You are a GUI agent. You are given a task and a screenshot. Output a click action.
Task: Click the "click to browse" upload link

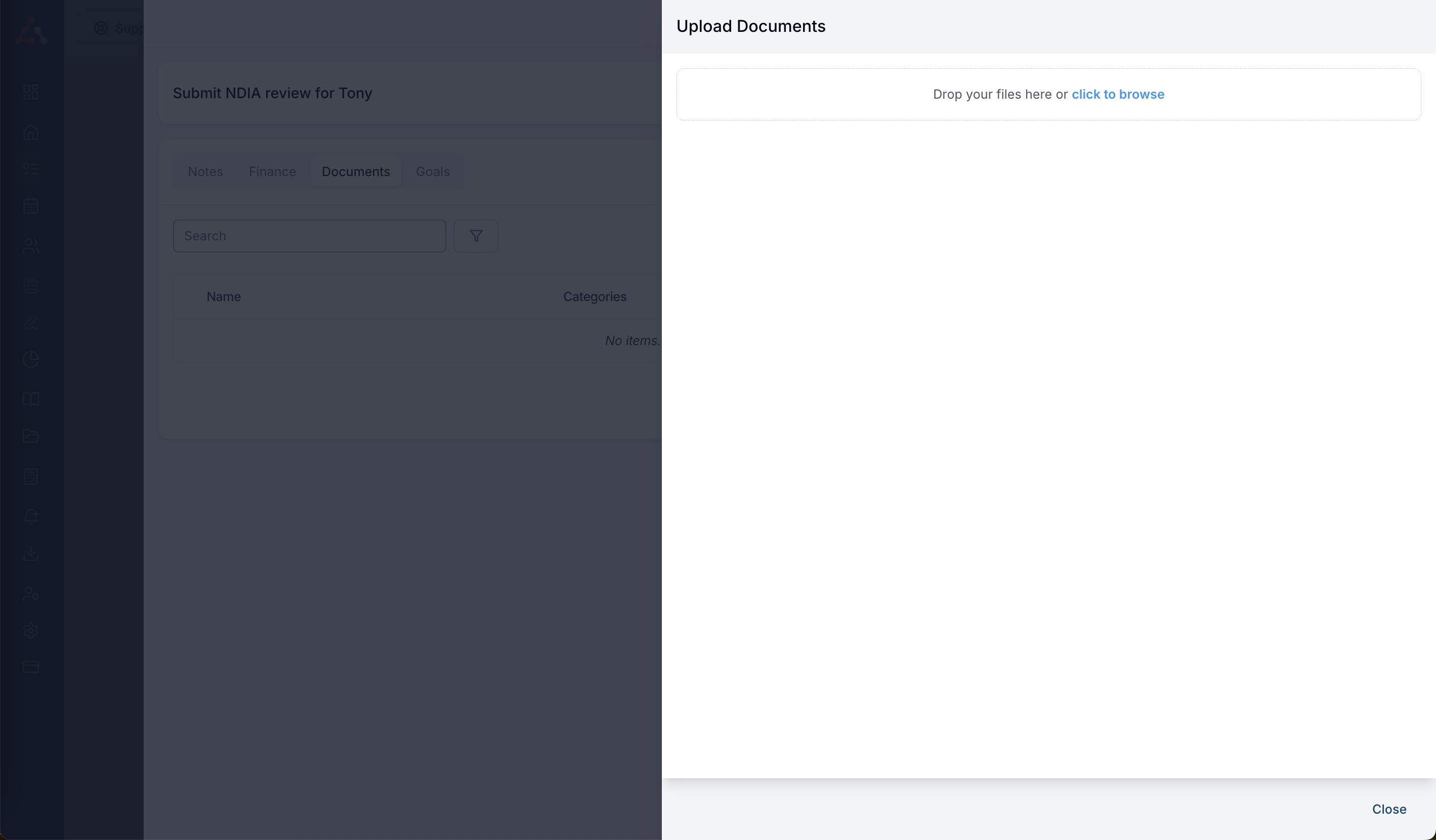pos(1118,94)
